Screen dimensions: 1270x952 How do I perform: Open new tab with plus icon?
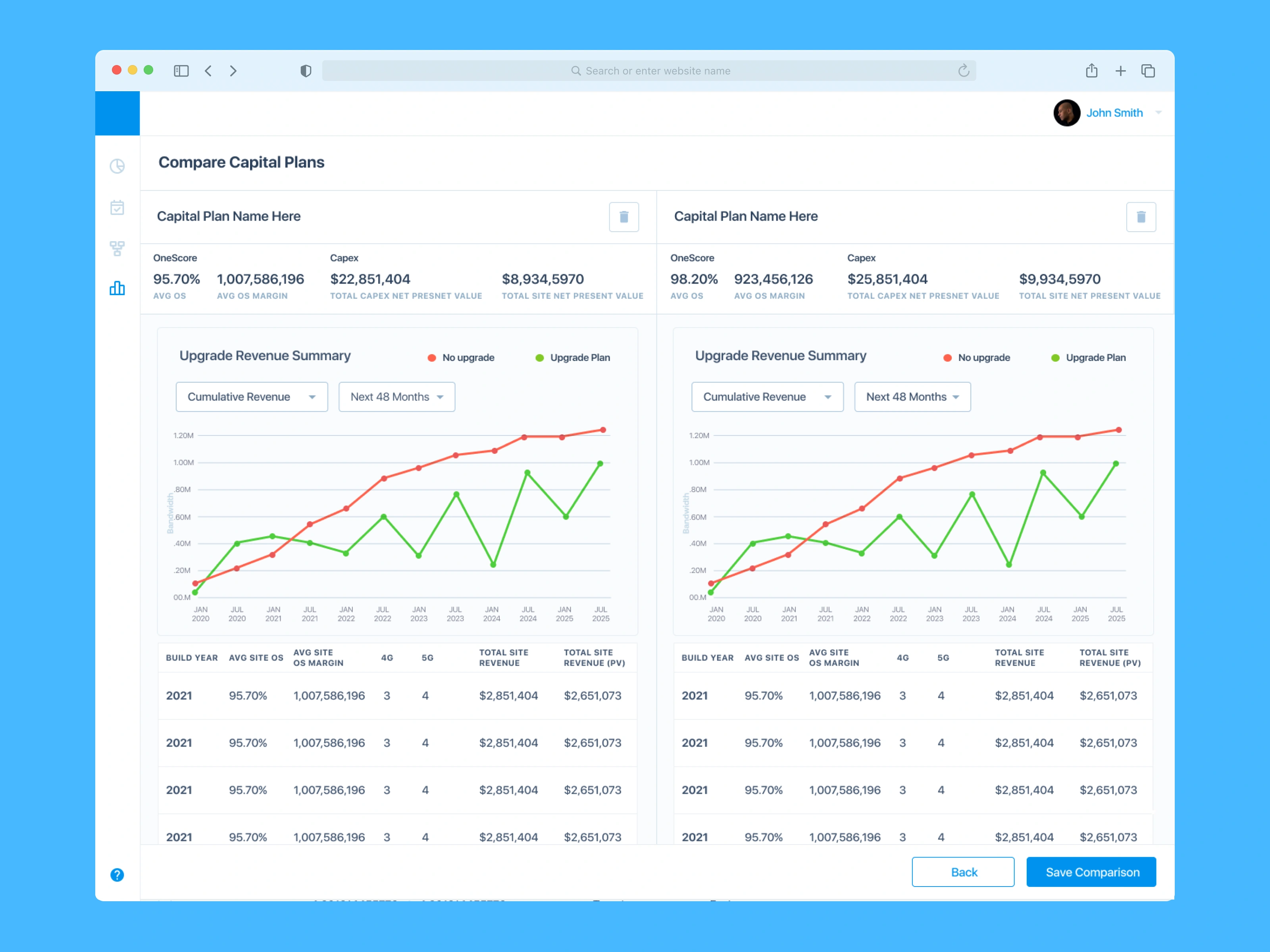(1120, 71)
